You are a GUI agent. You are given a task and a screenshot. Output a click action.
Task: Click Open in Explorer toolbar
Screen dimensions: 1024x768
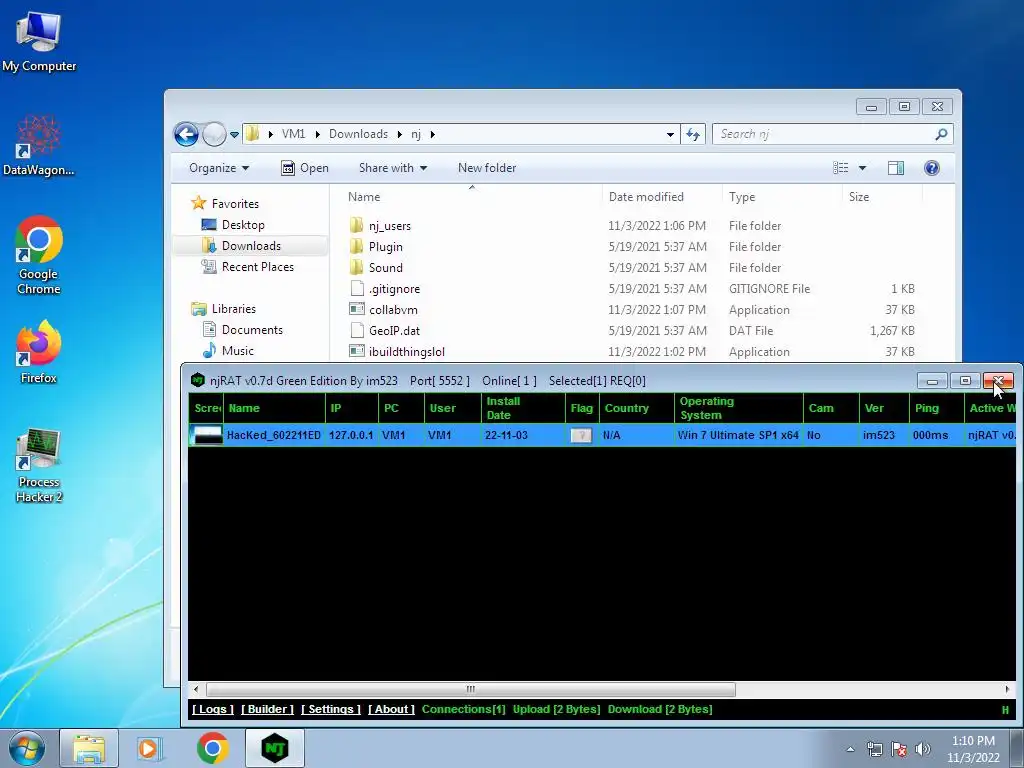click(304, 168)
